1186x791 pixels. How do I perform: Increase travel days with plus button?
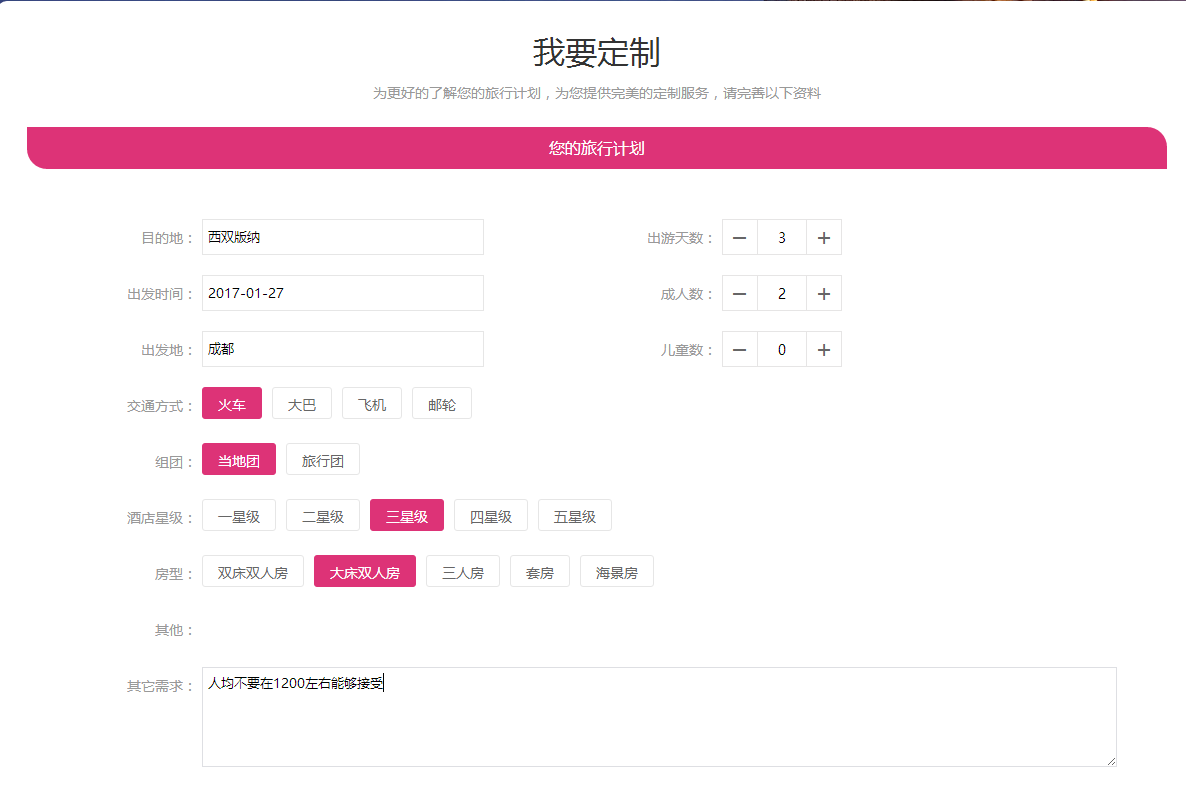point(823,237)
